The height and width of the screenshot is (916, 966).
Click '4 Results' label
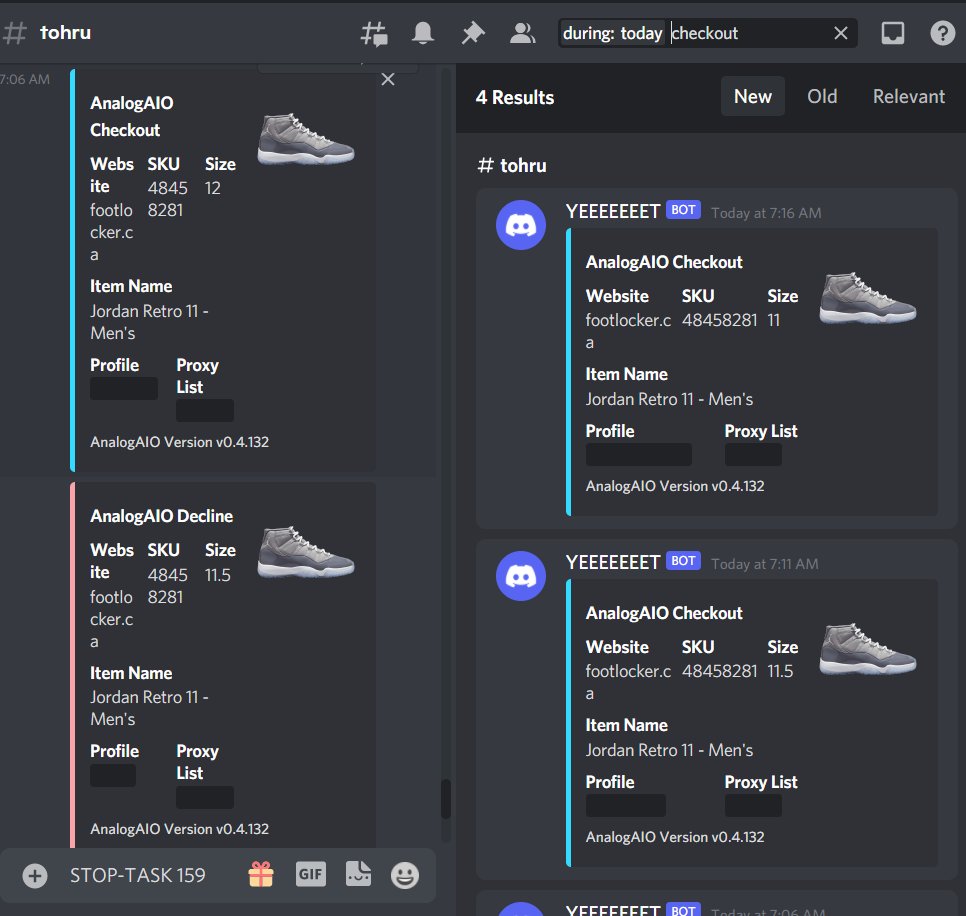514,97
